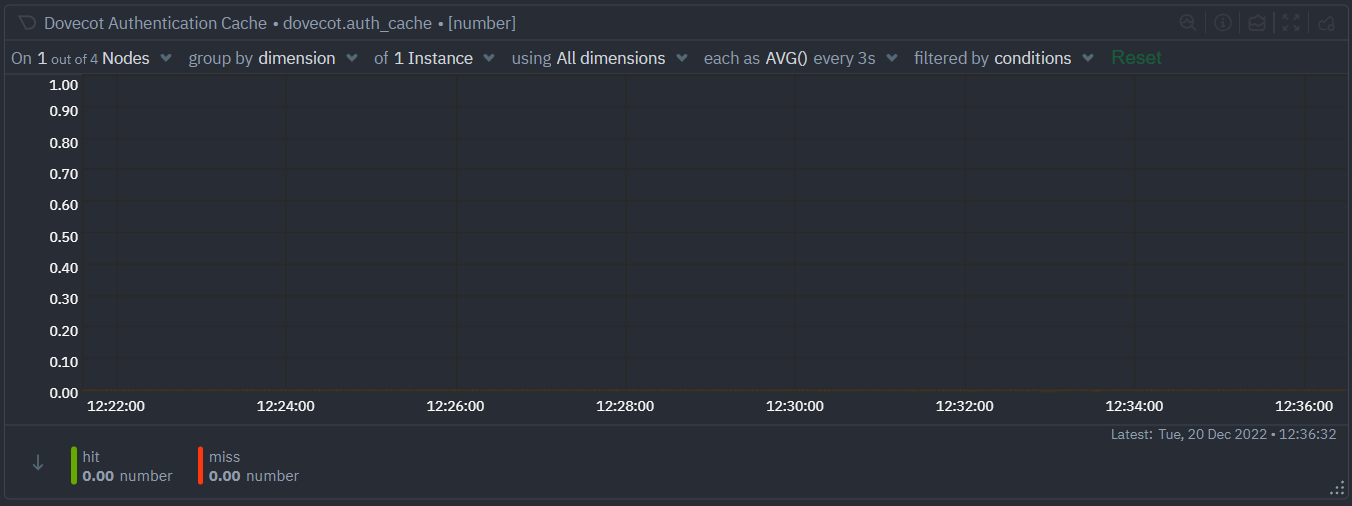Click the Reset filters button

(x=1137, y=58)
